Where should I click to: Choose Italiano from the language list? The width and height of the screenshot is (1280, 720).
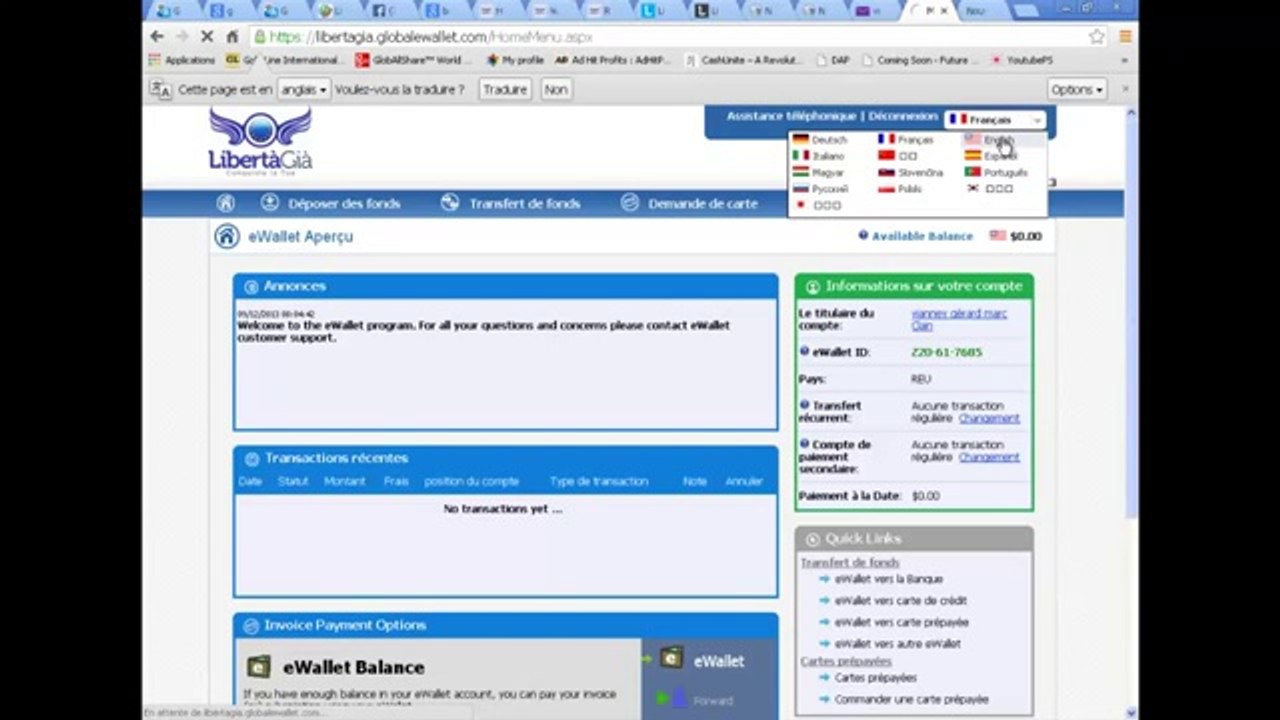819,156
